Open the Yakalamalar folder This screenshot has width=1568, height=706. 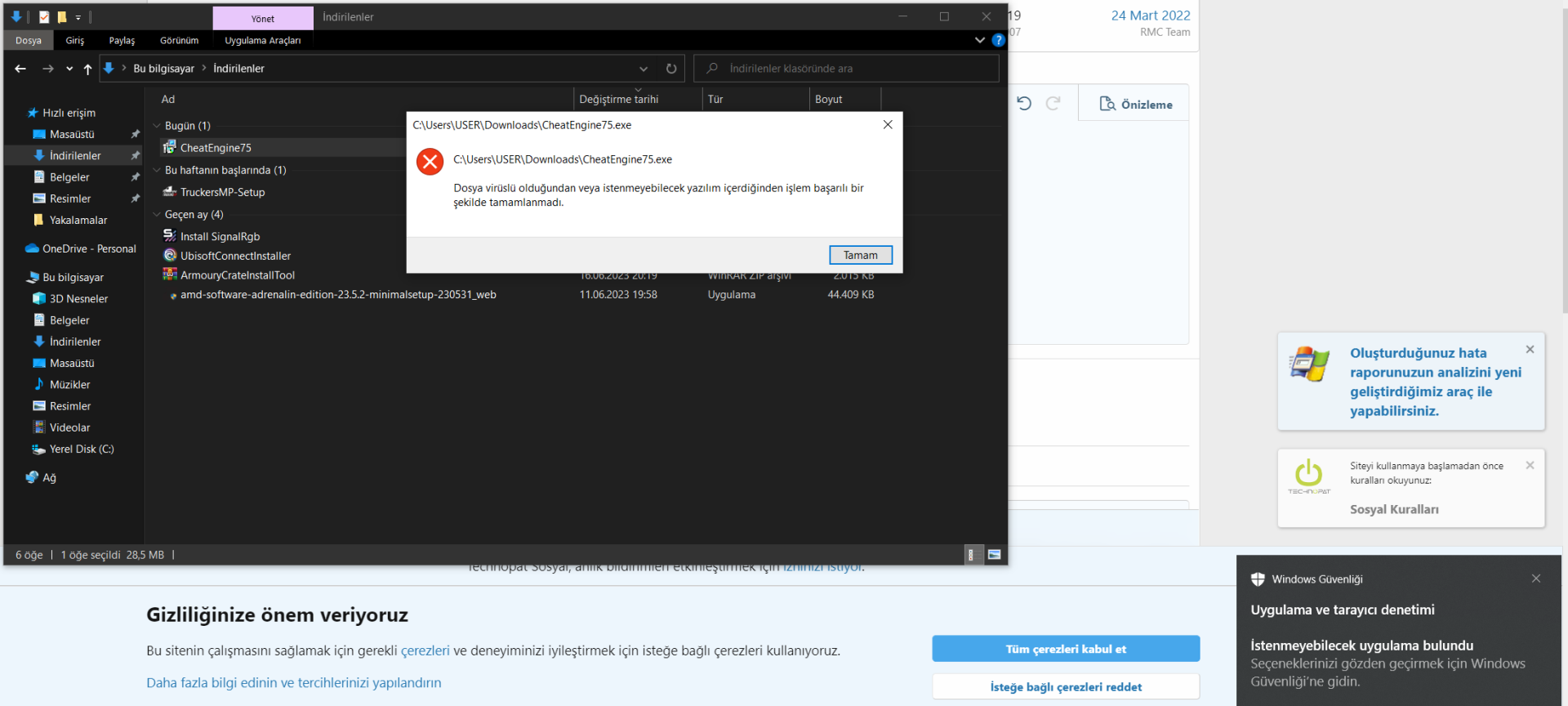pos(78,220)
